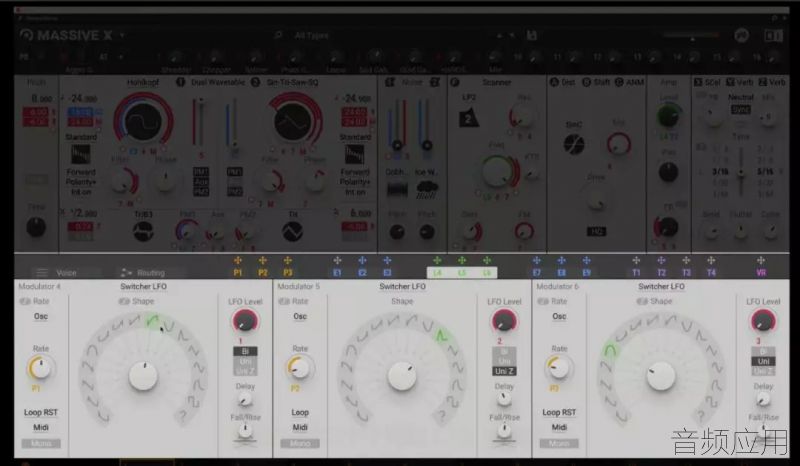Click the Midi button in Modulator 4
The width and height of the screenshot is (800, 466).
click(x=41, y=427)
